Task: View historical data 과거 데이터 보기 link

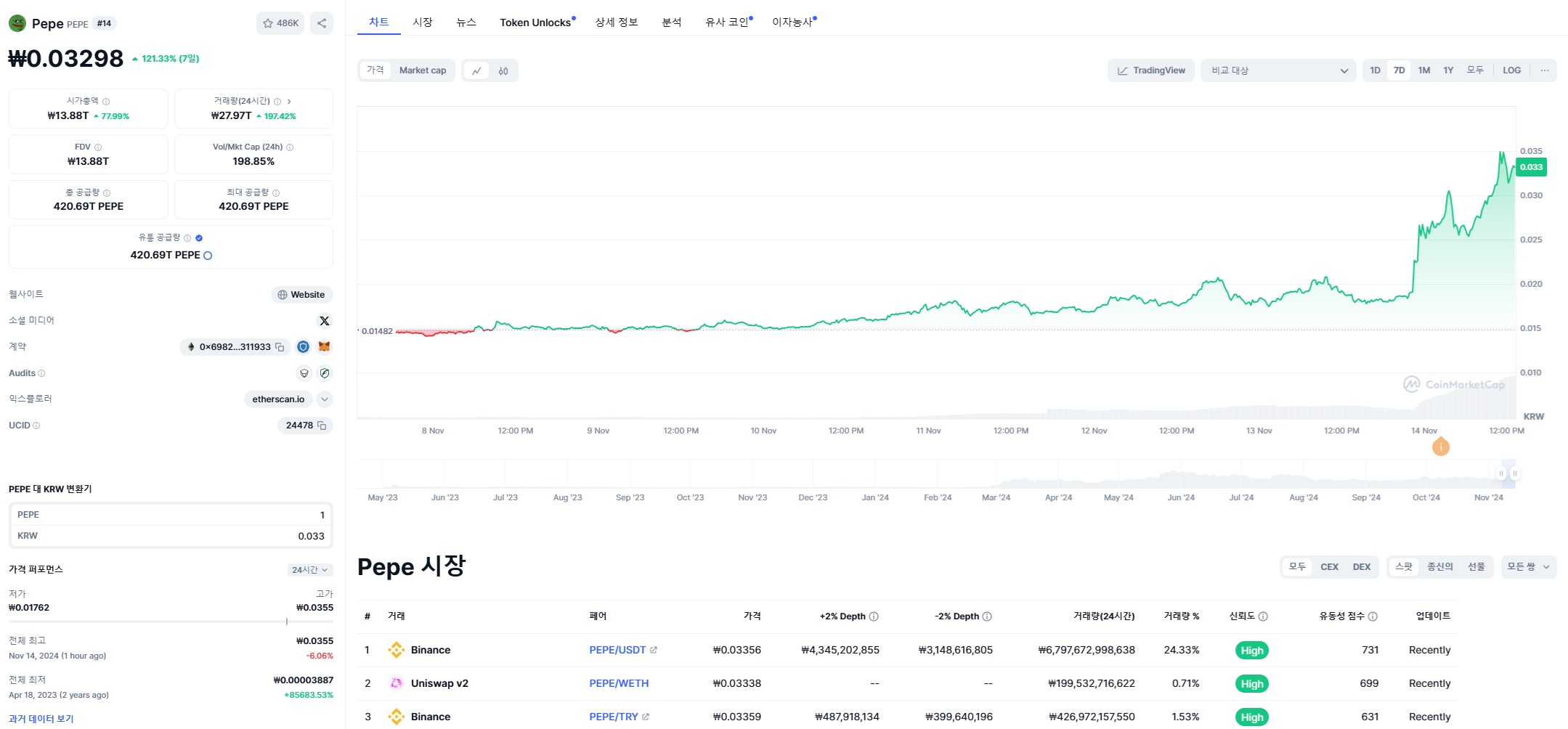Action: tap(41, 719)
